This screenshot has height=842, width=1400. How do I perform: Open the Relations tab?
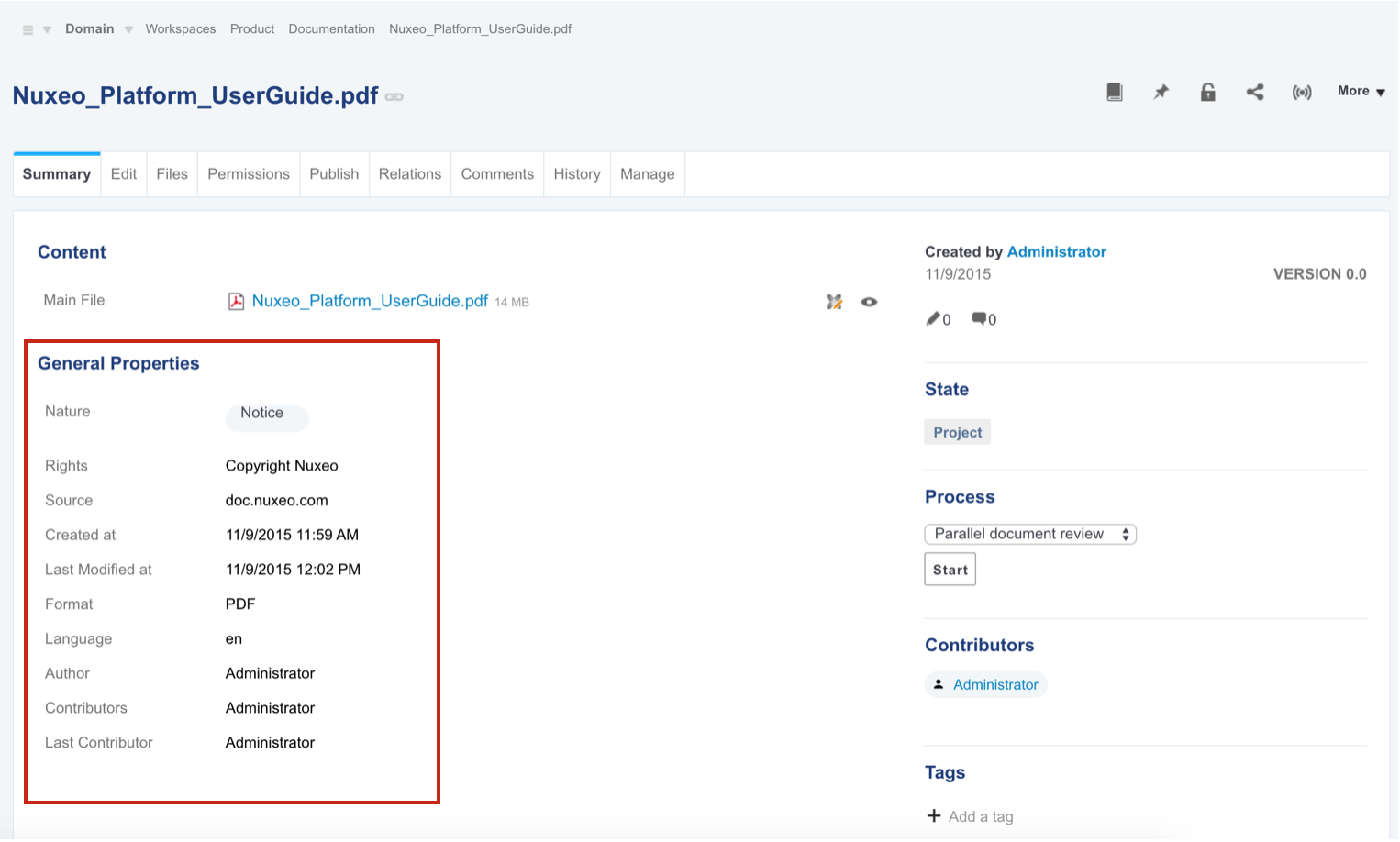[x=410, y=174]
